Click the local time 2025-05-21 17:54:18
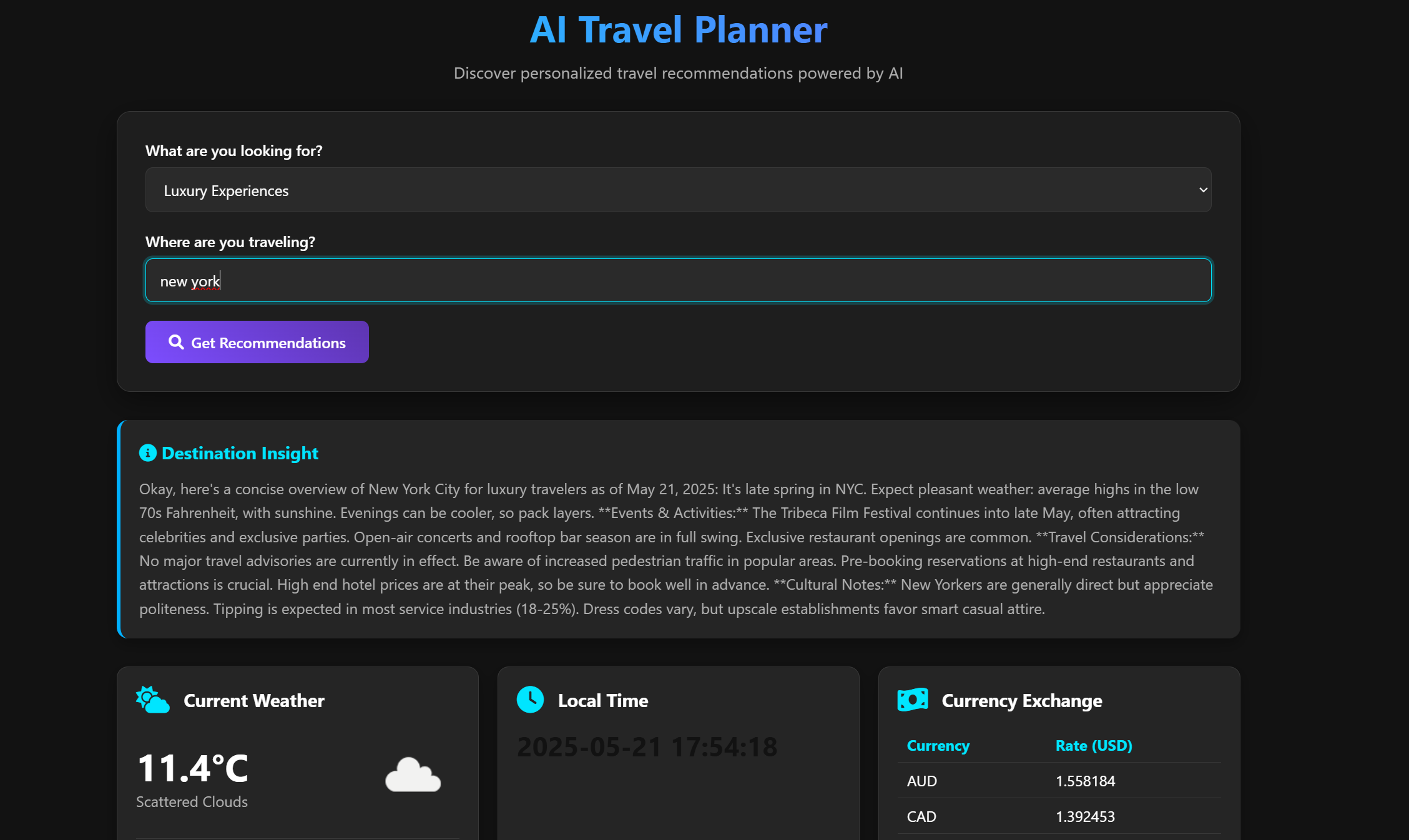This screenshot has width=1409, height=840. 647,747
